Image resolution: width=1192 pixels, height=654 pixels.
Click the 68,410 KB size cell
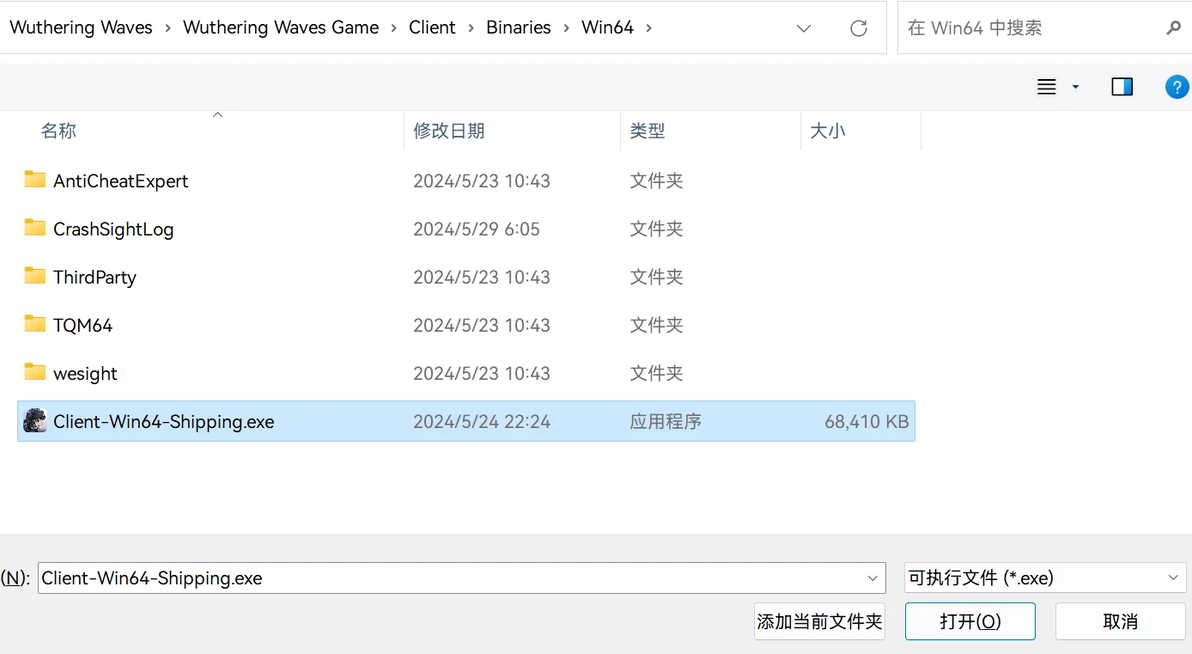[867, 421]
